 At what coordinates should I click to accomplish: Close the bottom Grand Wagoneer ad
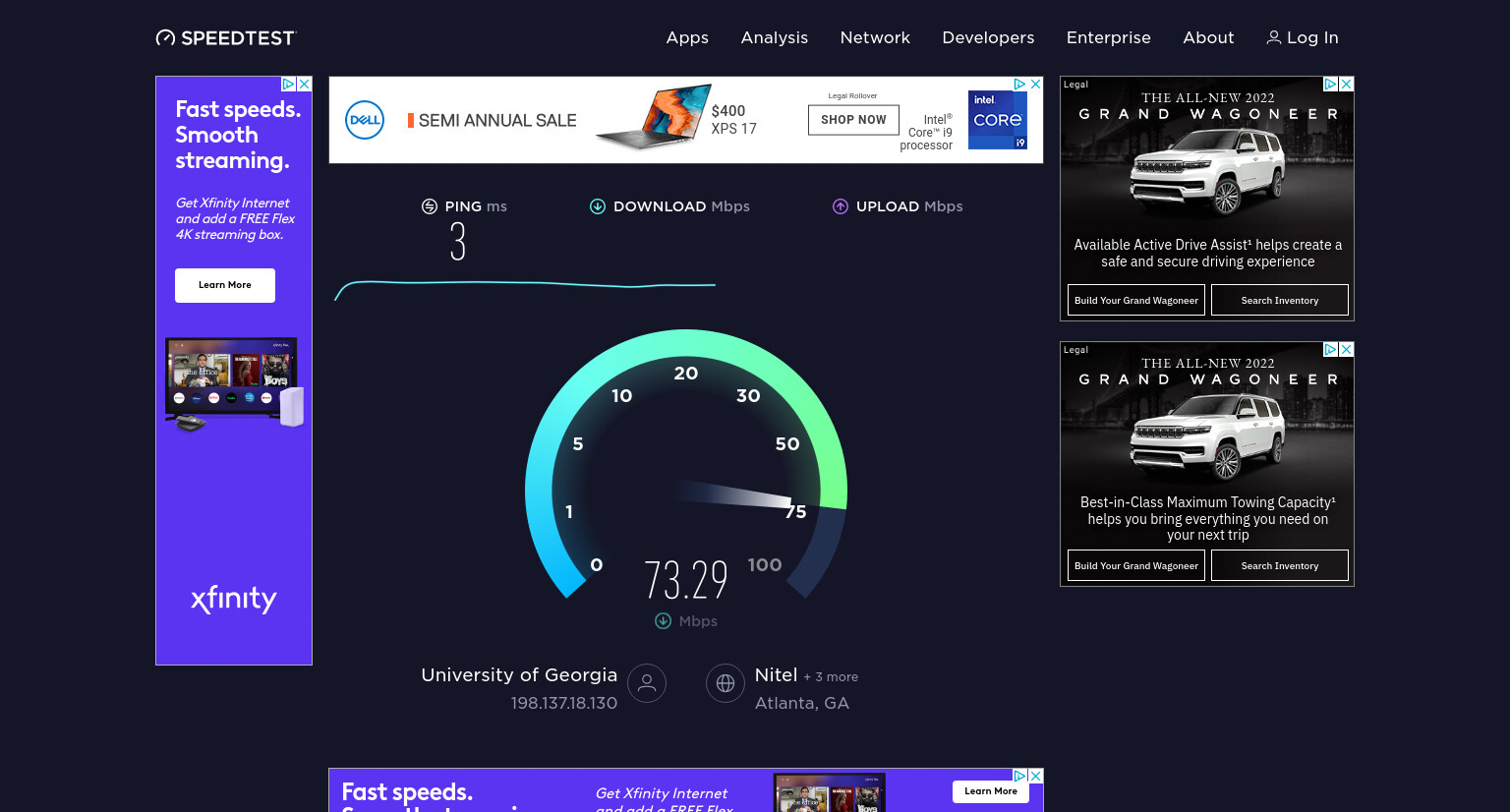(1347, 350)
